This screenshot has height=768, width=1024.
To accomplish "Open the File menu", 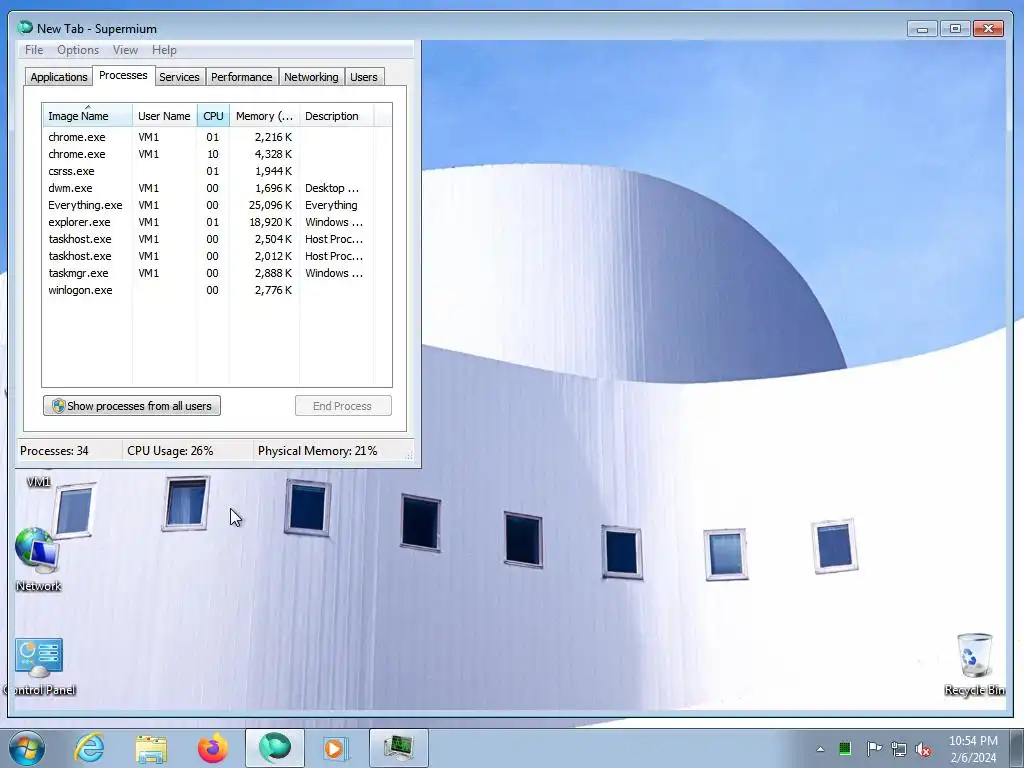I will [x=34, y=50].
